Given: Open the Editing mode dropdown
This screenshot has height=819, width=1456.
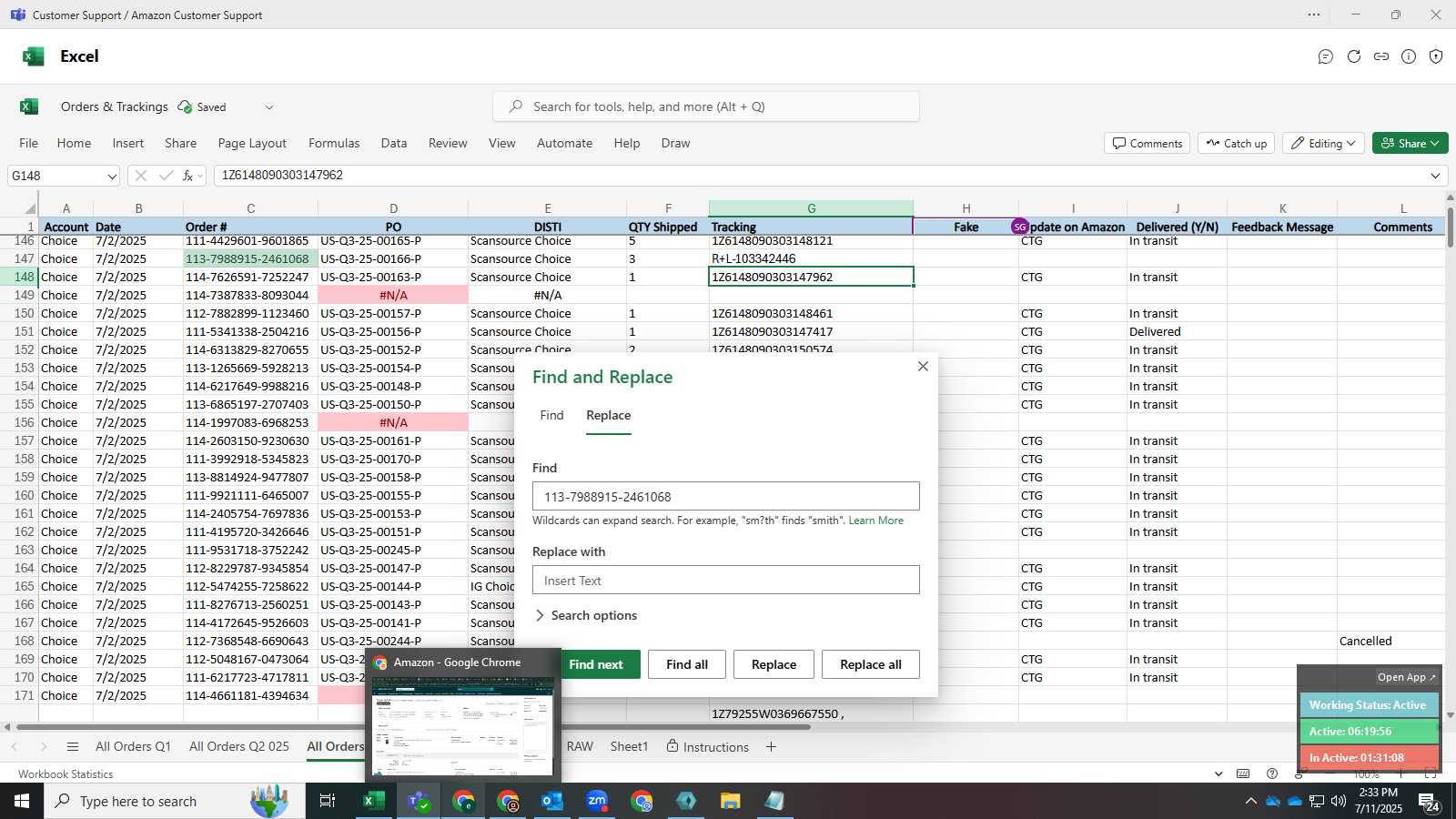Looking at the screenshot, I should pyautogui.click(x=1322, y=143).
